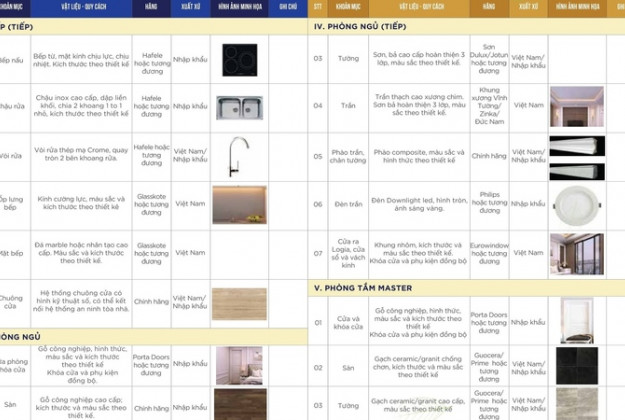Click the gold 'VẬT LIỆU - QUY CÁCH' header

pyautogui.click(x=419, y=8)
